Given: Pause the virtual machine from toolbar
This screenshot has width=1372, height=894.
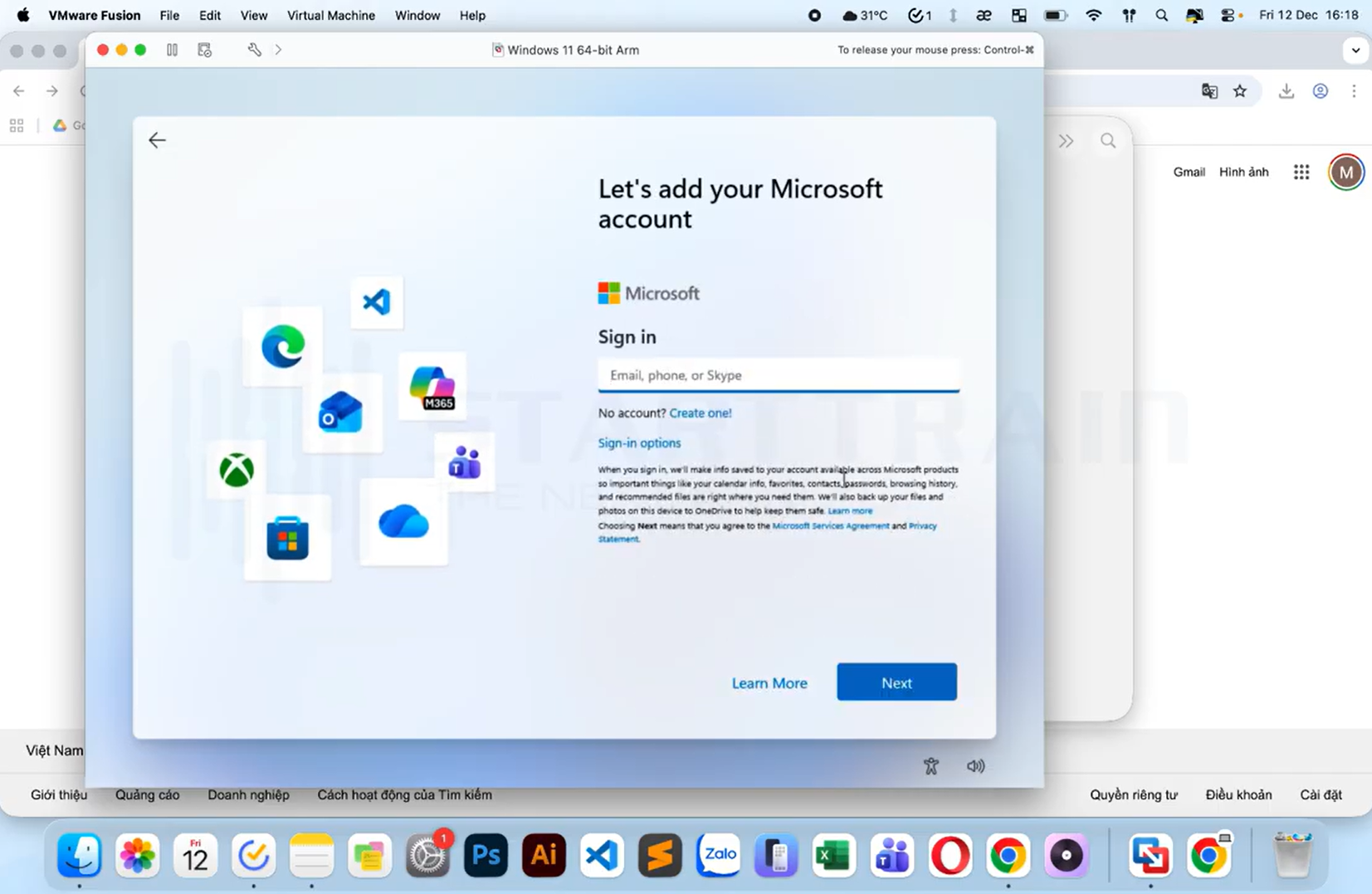Looking at the screenshot, I should (x=172, y=50).
